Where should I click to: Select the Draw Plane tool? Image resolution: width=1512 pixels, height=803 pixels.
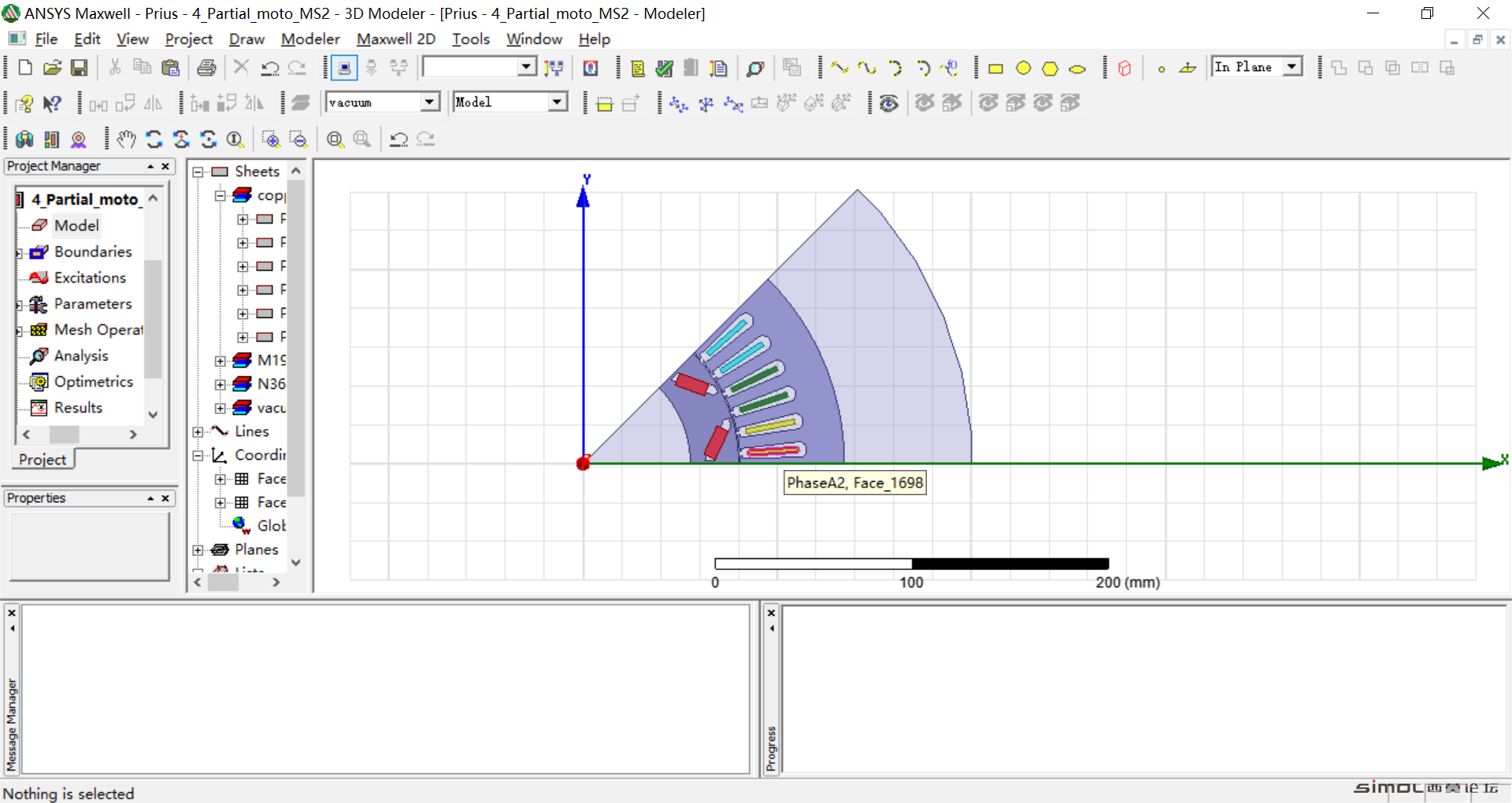[1188, 68]
